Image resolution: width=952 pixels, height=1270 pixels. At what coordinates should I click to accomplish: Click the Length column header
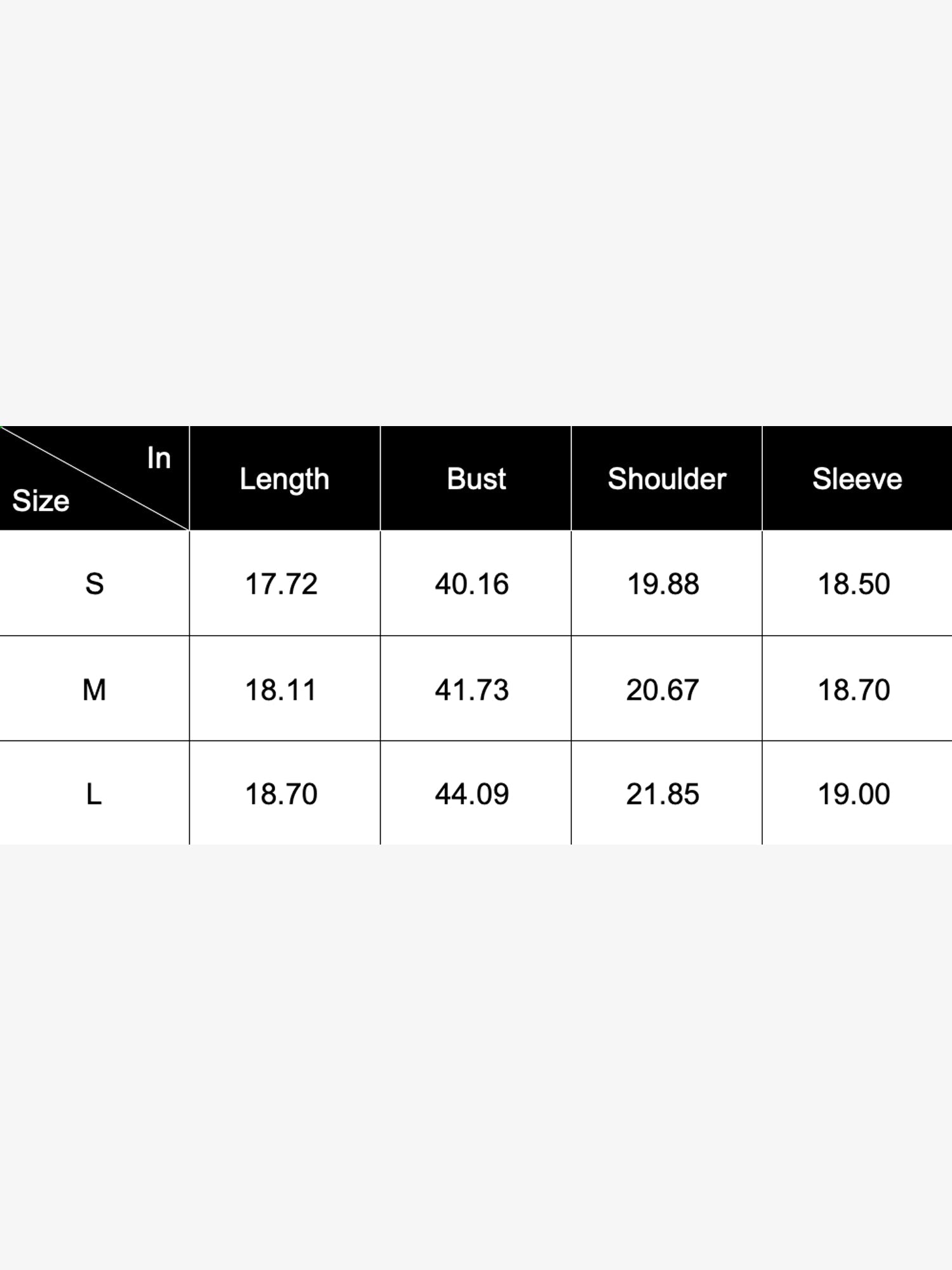point(284,479)
